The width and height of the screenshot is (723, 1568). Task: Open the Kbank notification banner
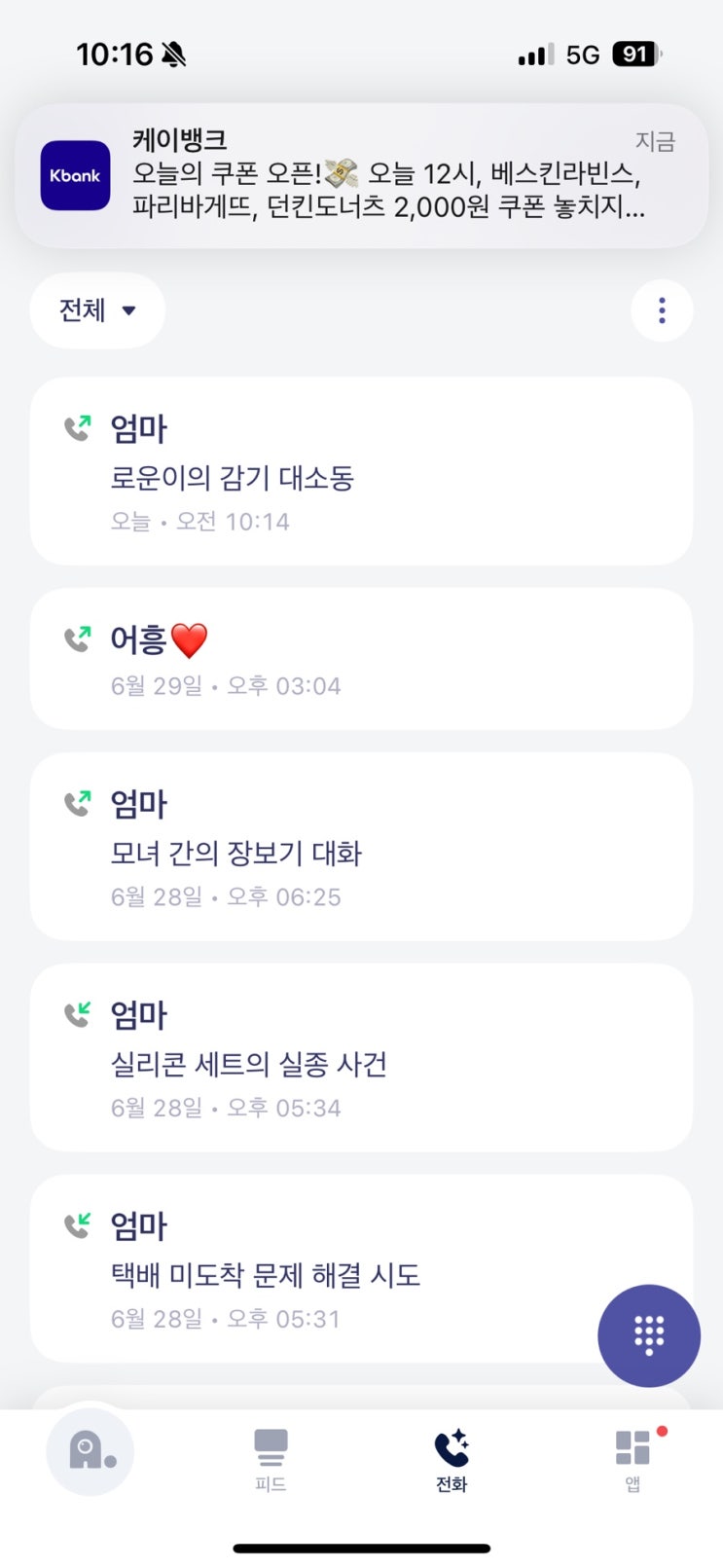coord(361,175)
